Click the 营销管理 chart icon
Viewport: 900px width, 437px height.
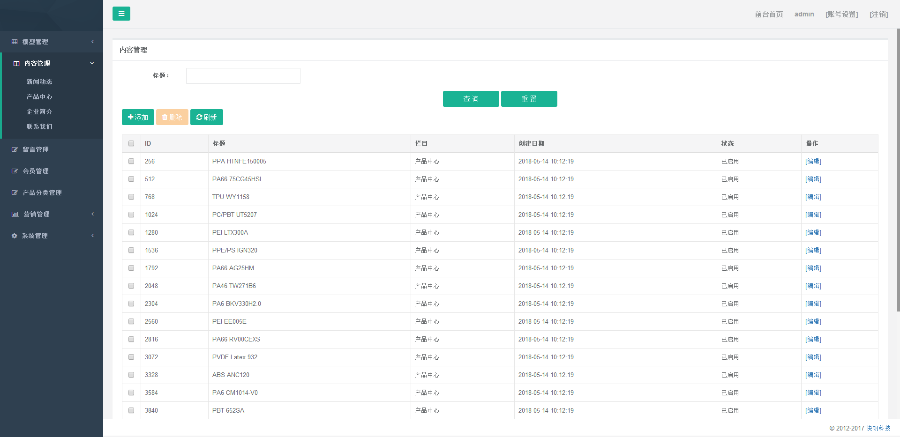click(x=14, y=214)
